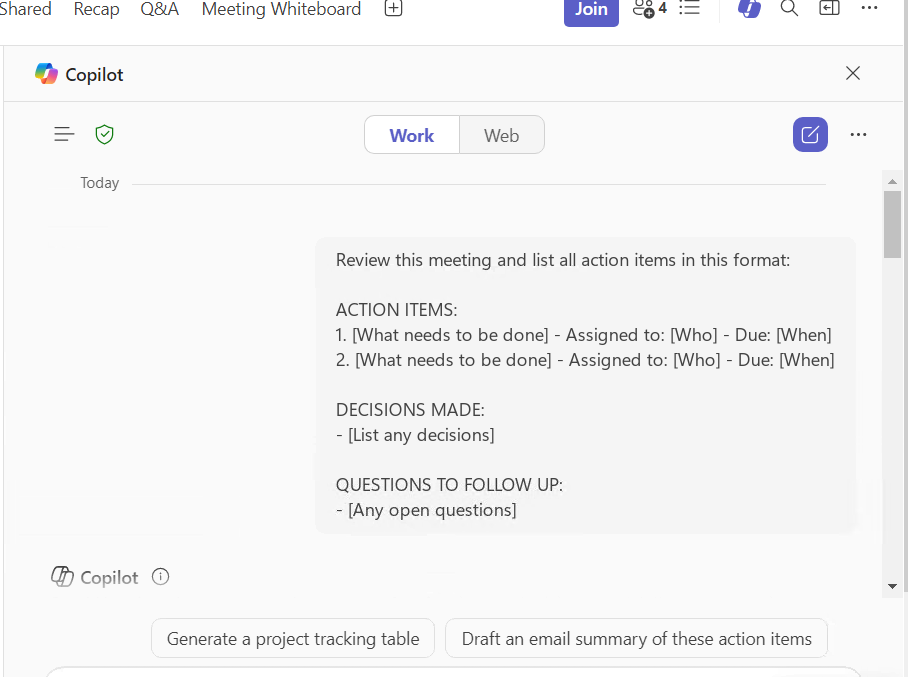This screenshot has width=908, height=677.
Task: Click the green shield protection icon
Action: coord(104,134)
